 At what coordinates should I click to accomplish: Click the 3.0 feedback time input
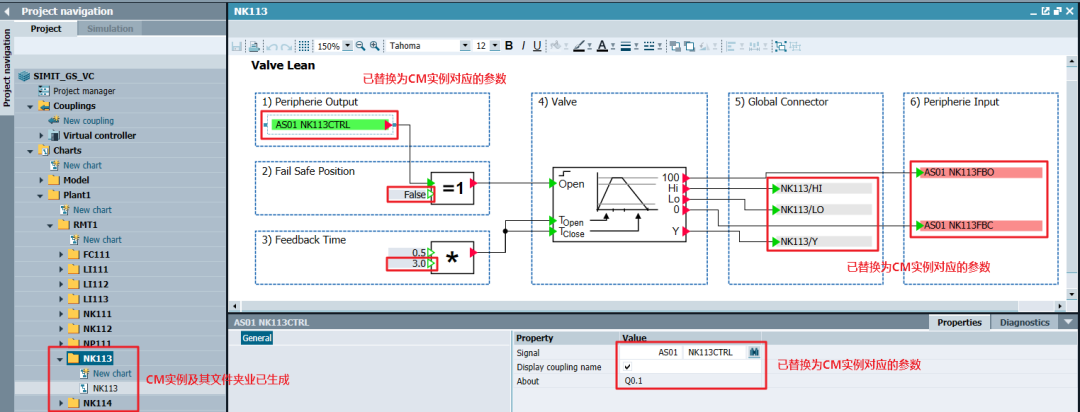(x=408, y=265)
